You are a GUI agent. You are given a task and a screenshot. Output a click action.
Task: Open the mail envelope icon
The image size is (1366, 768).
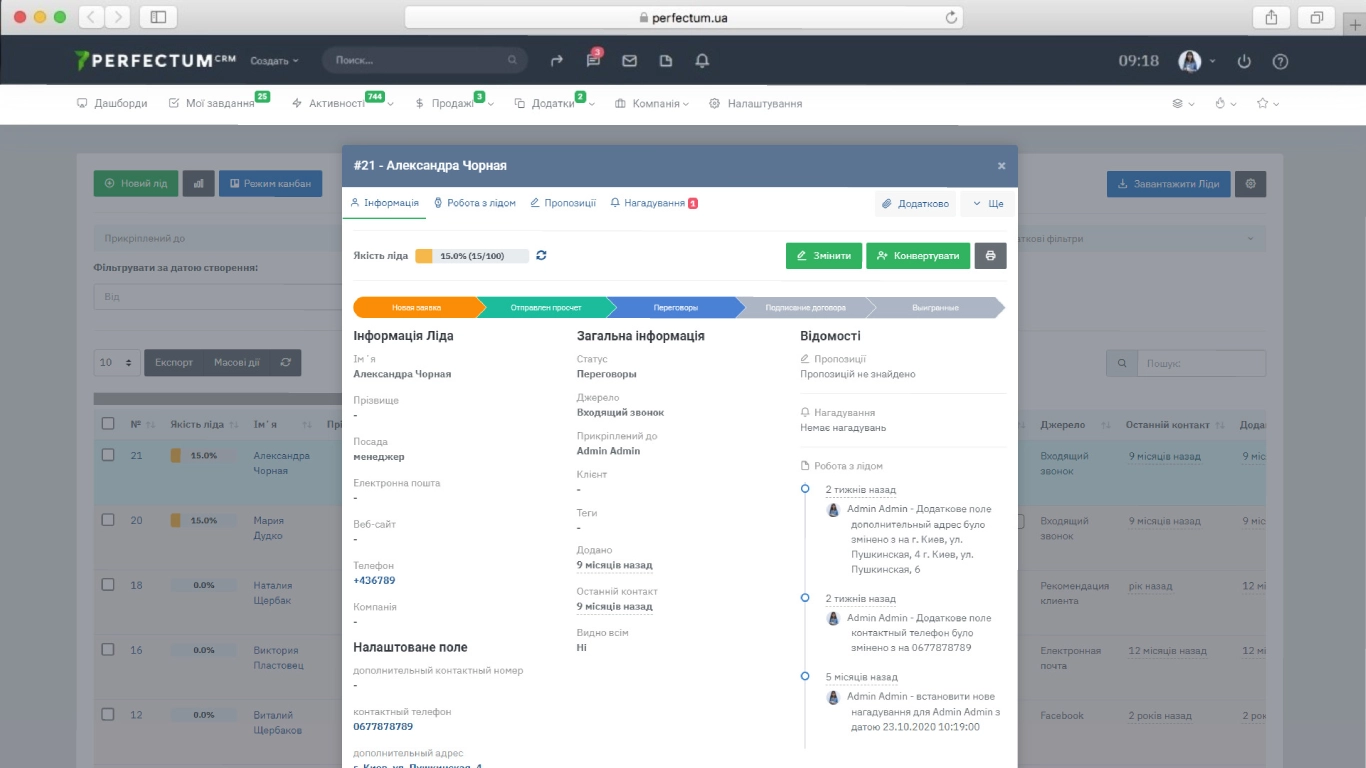point(629,61)
